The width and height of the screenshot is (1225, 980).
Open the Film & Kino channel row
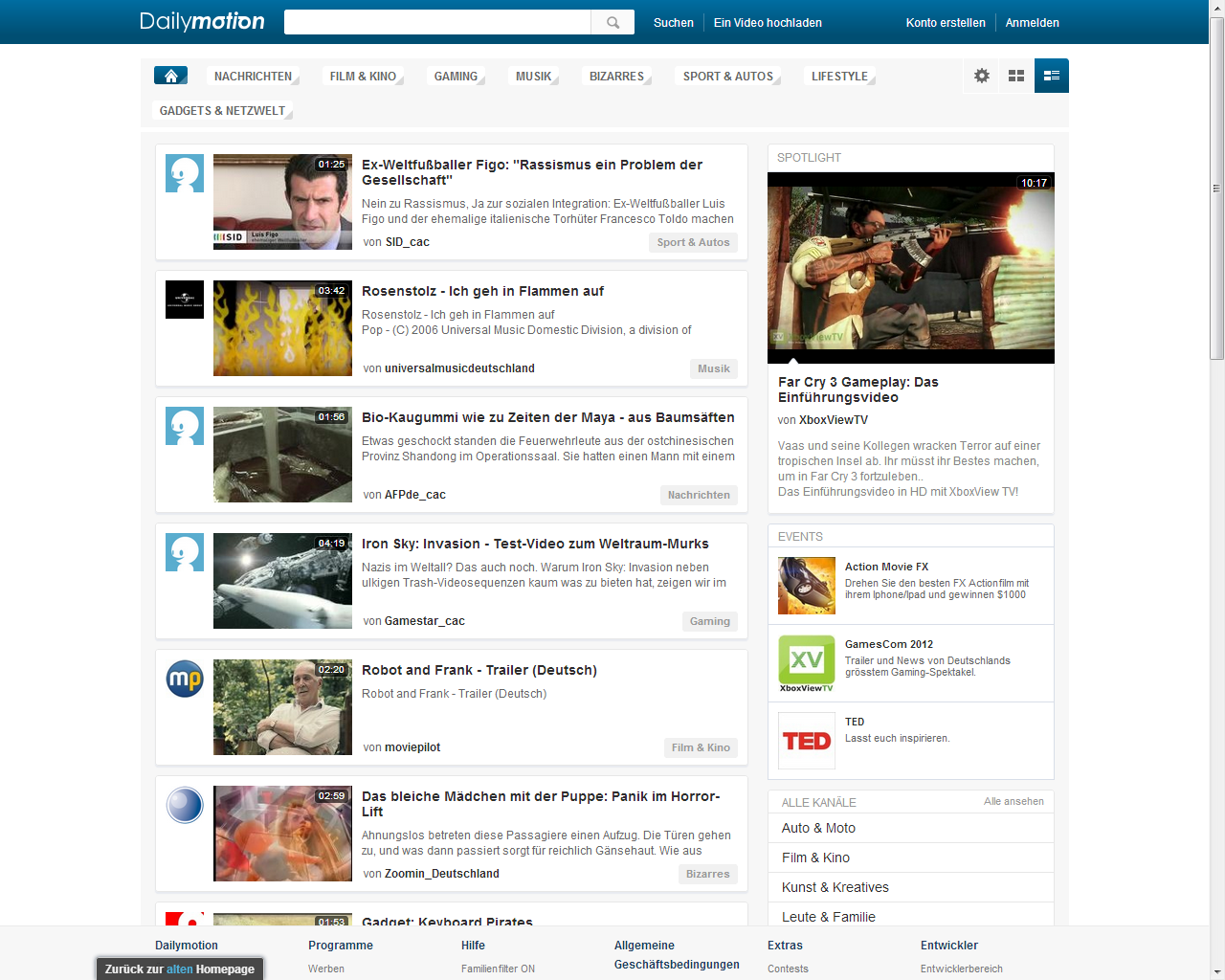[x=911, y=857]
